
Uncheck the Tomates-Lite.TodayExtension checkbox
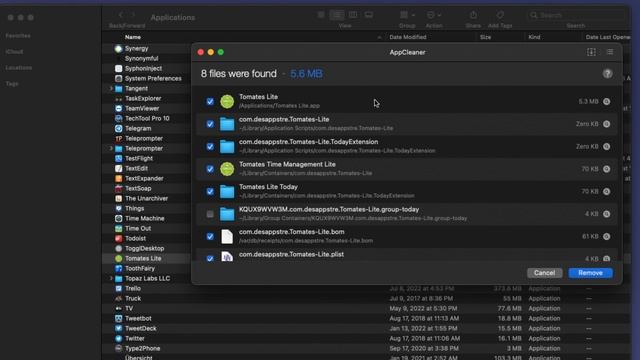(x=210, y=147)
